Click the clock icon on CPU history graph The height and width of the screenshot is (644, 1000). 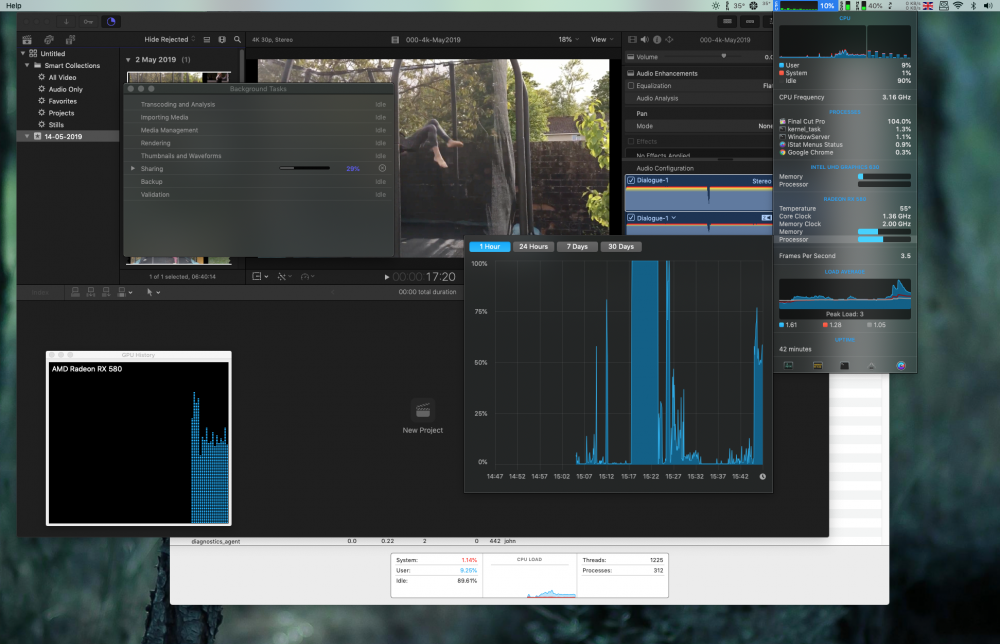click(x=762, y=476)
